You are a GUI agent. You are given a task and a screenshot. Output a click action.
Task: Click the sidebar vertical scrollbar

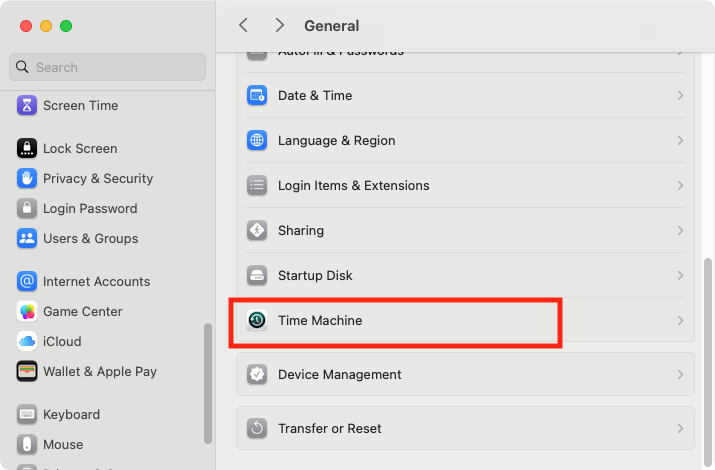(208, 383)
